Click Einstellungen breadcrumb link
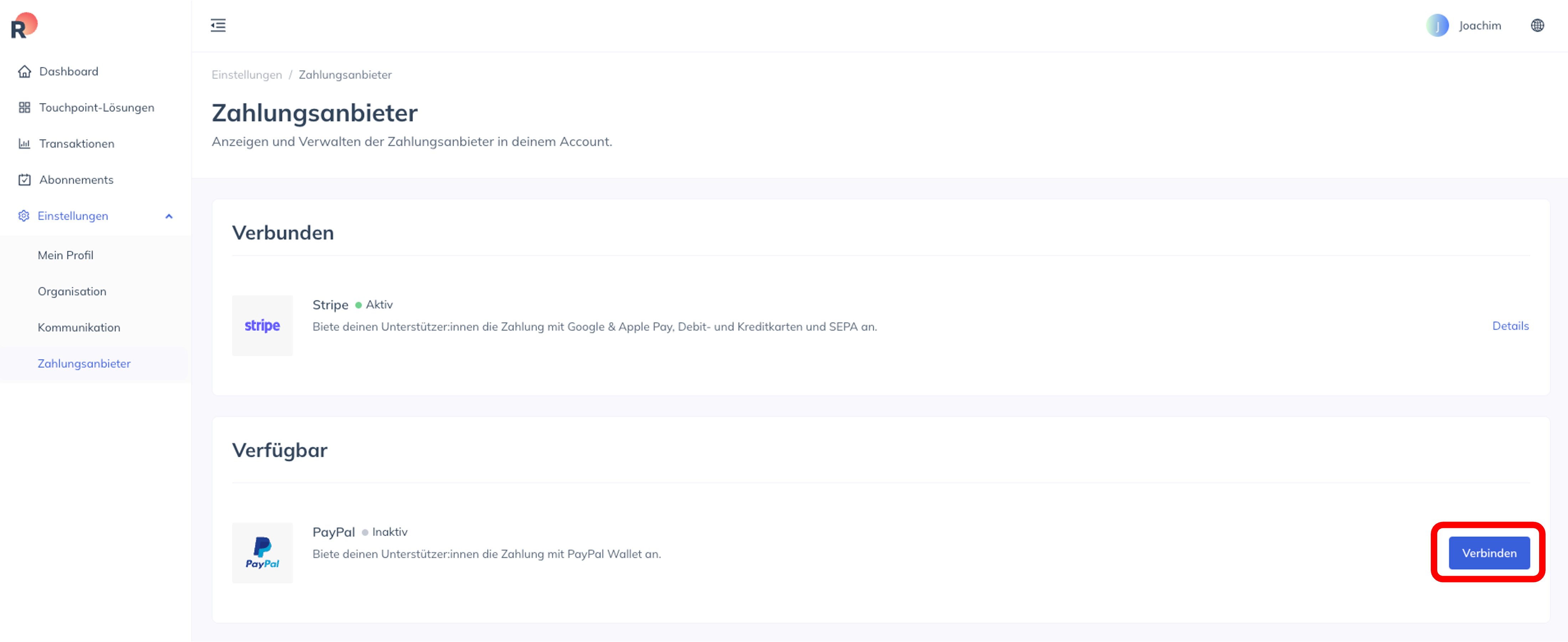The height and width of the screenshot is (642, 1568). (247, 75)
